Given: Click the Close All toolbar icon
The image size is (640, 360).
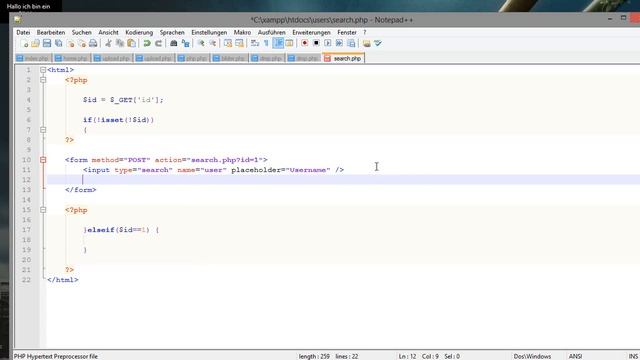Looking at the screenshot, I should tap(82, 43).
